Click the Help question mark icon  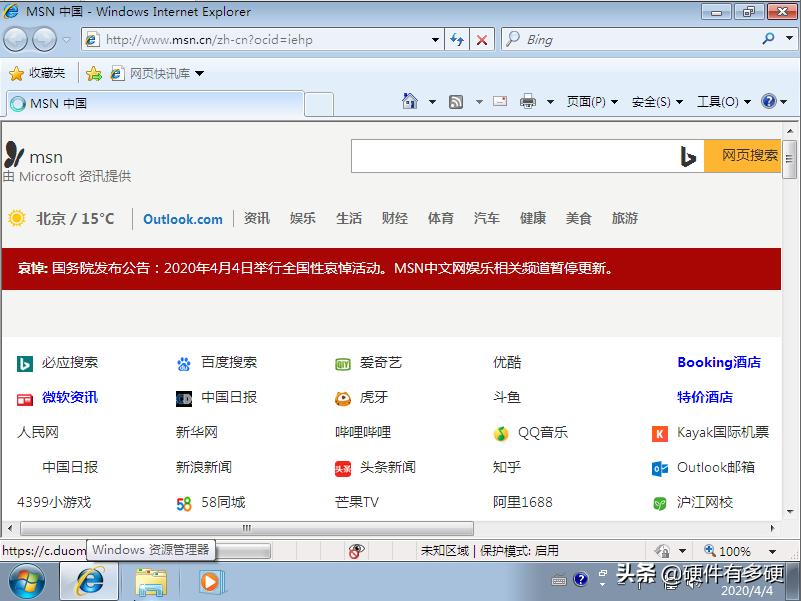768,102
